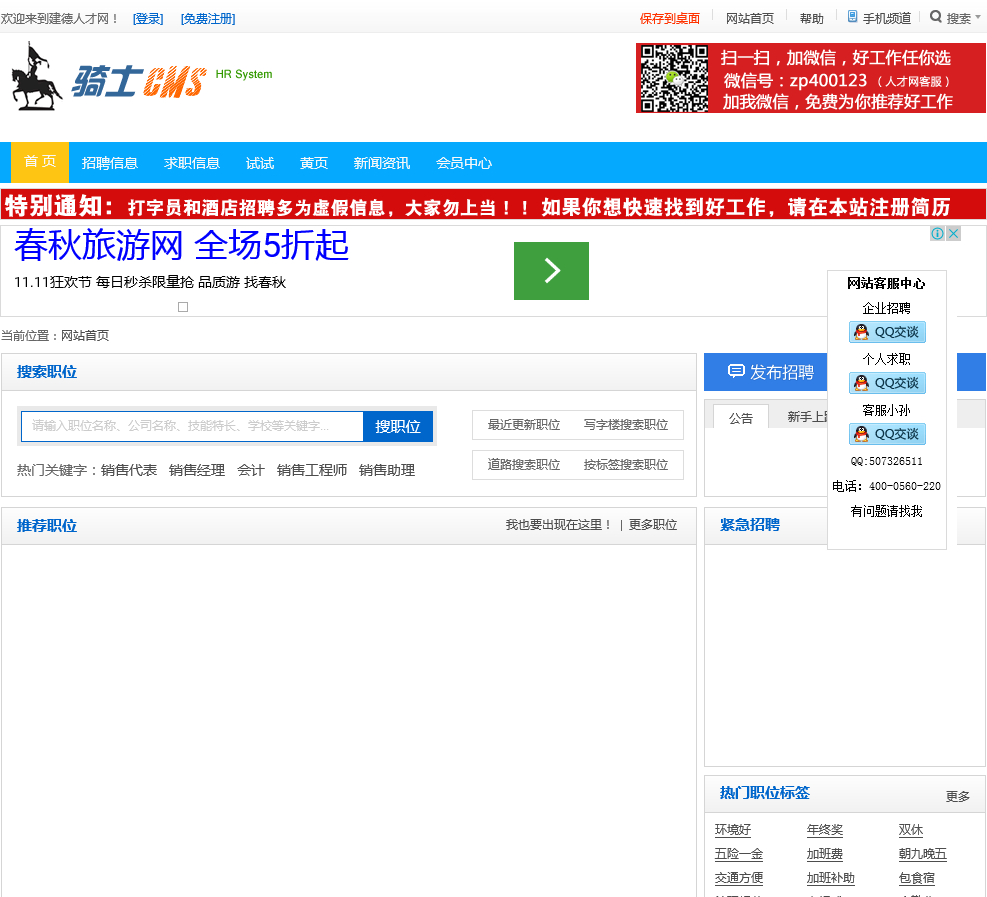Click the mobile channel phone icon

pyautogui.click(x=852, y=17)
